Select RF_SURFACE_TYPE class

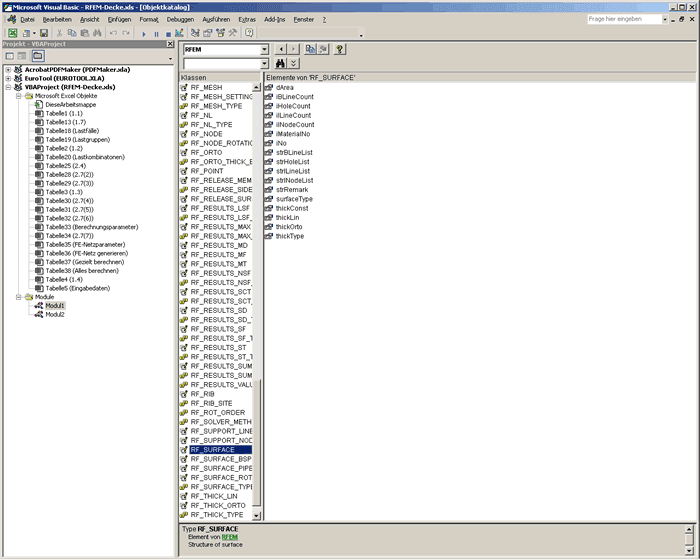[x=221, y=487]
